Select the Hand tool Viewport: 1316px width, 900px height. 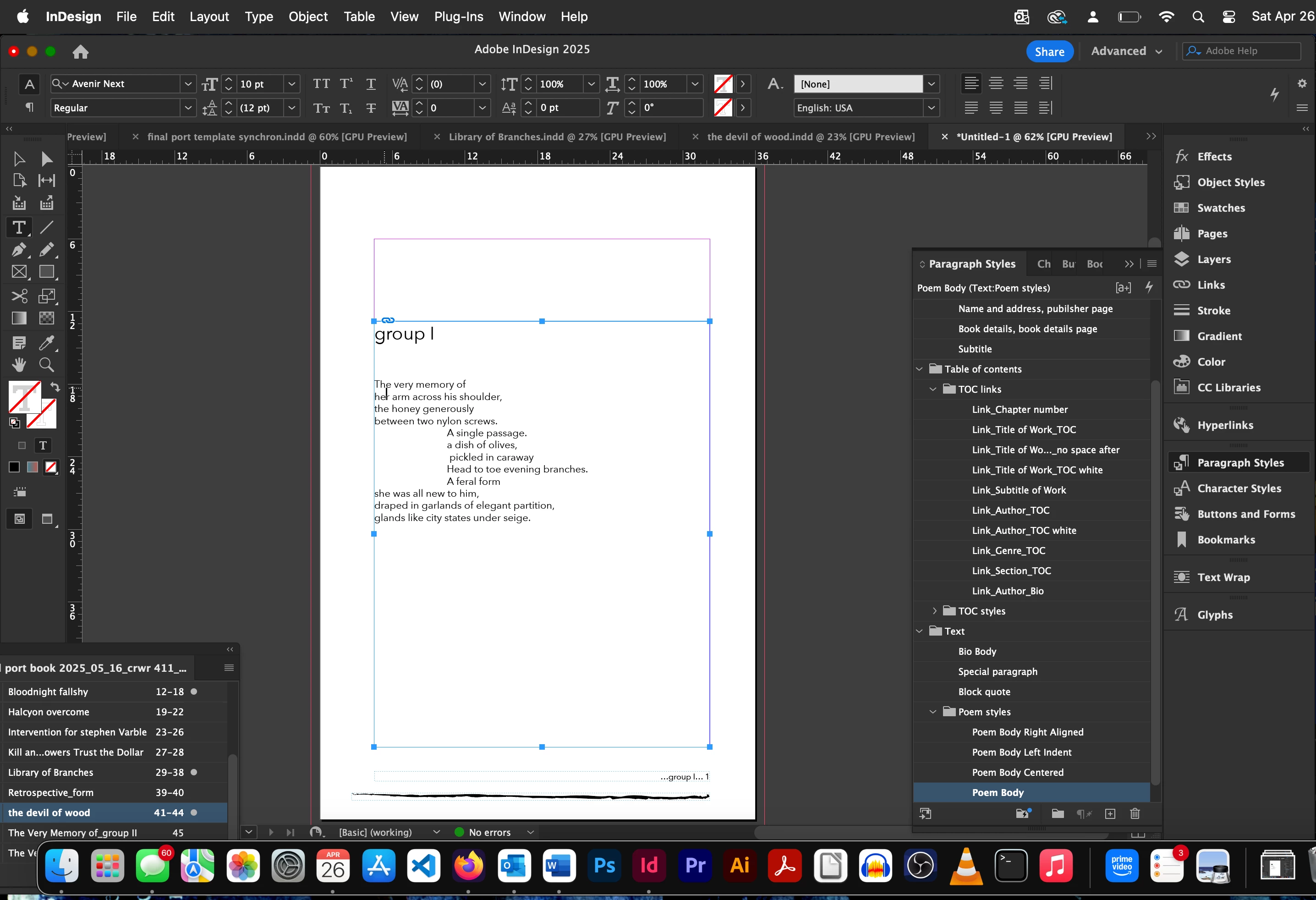coord(19,365)
